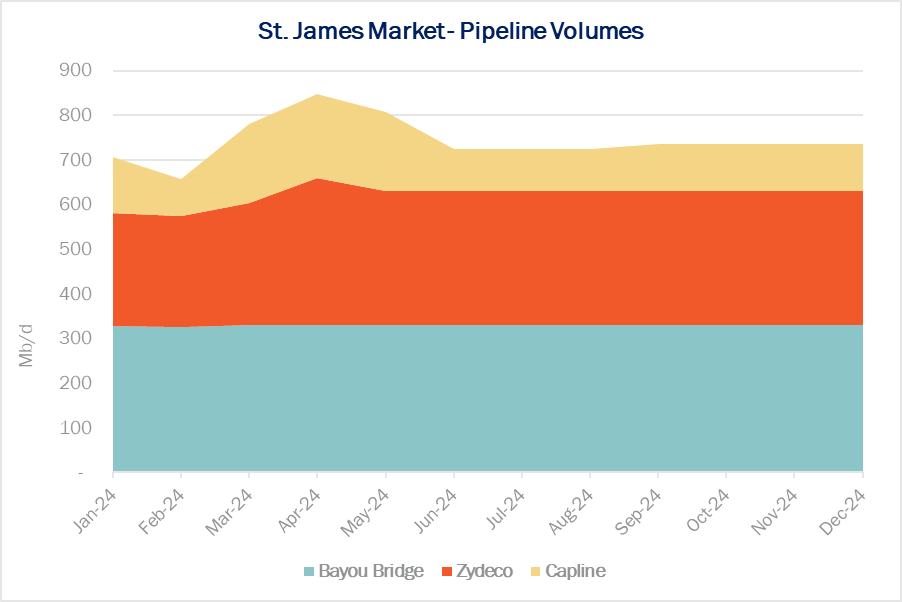The width and height of the screenshot is (902, 602).
Task: Select the Capline legend color swatch
Action: 536,571
